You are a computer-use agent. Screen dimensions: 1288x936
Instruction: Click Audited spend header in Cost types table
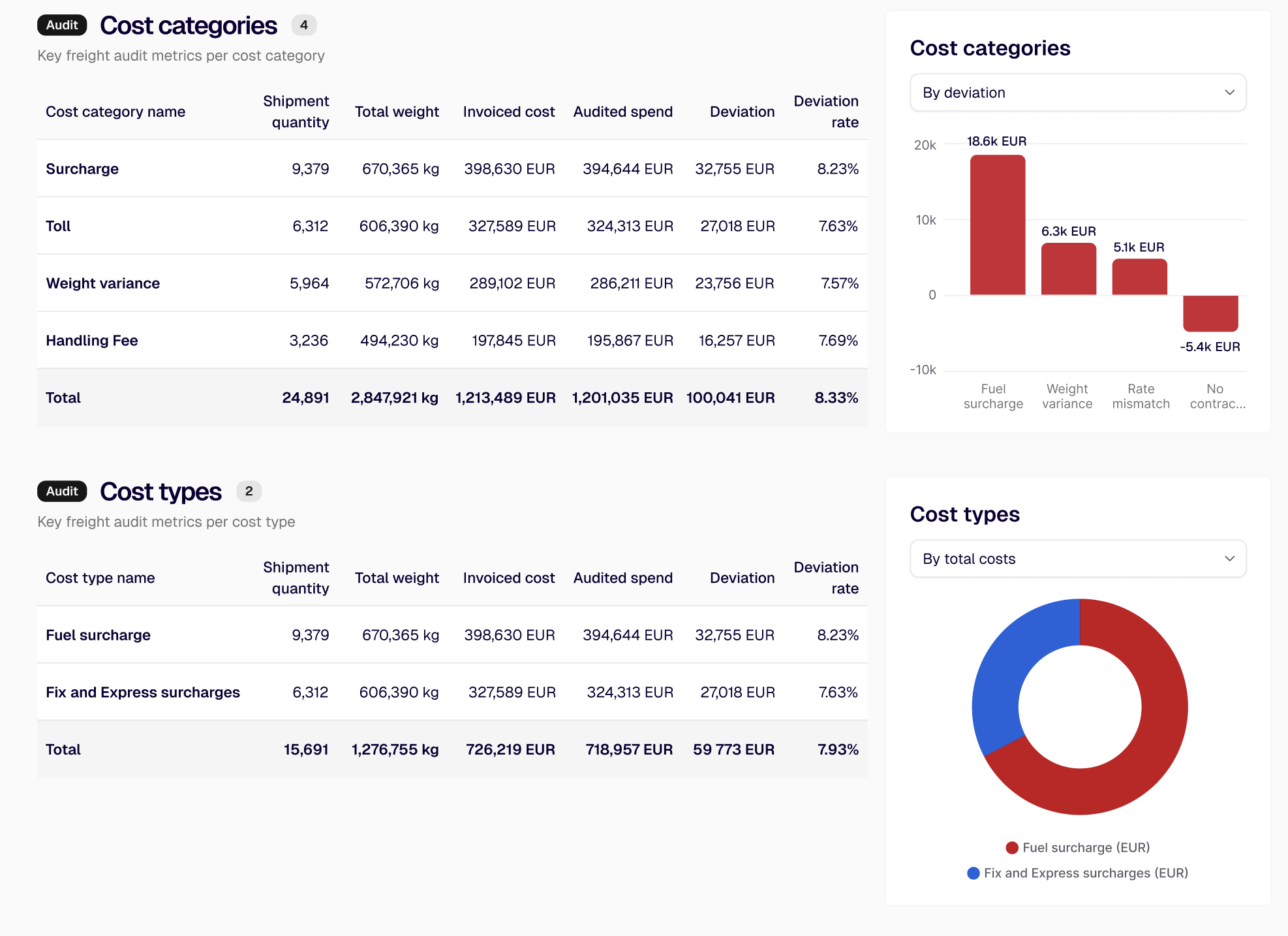pyautogui.click(x=623, y=578)
